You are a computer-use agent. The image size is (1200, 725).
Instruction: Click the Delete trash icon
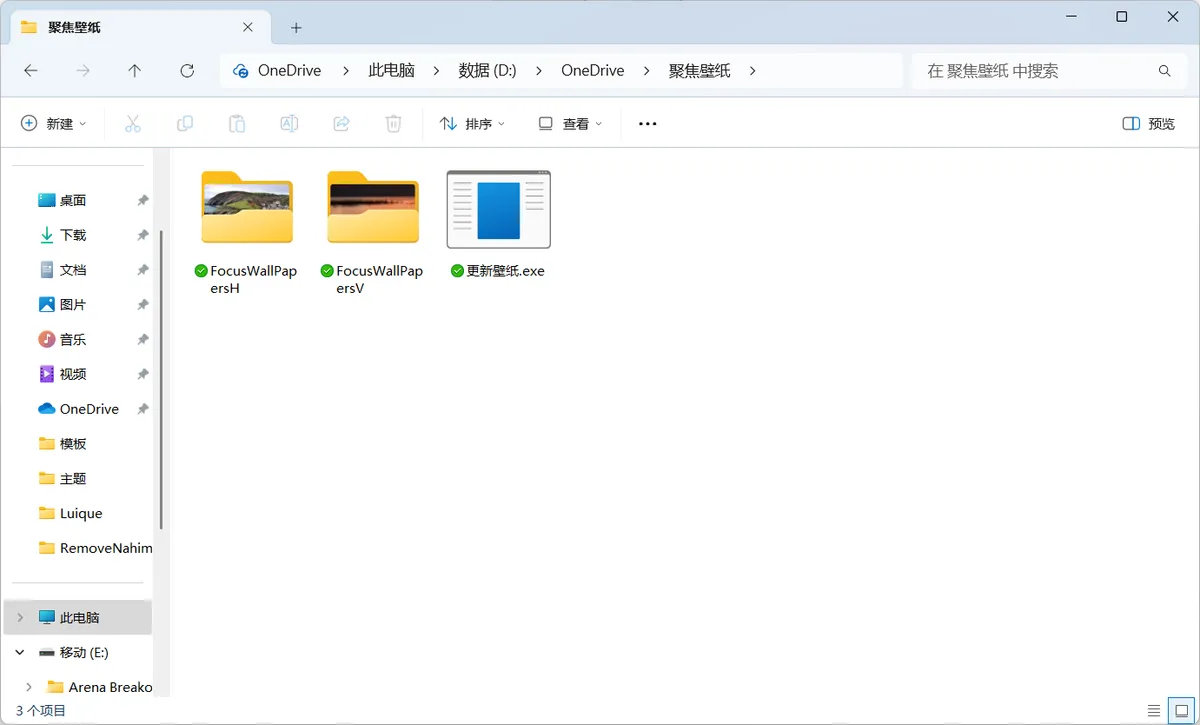pos(393,124)
